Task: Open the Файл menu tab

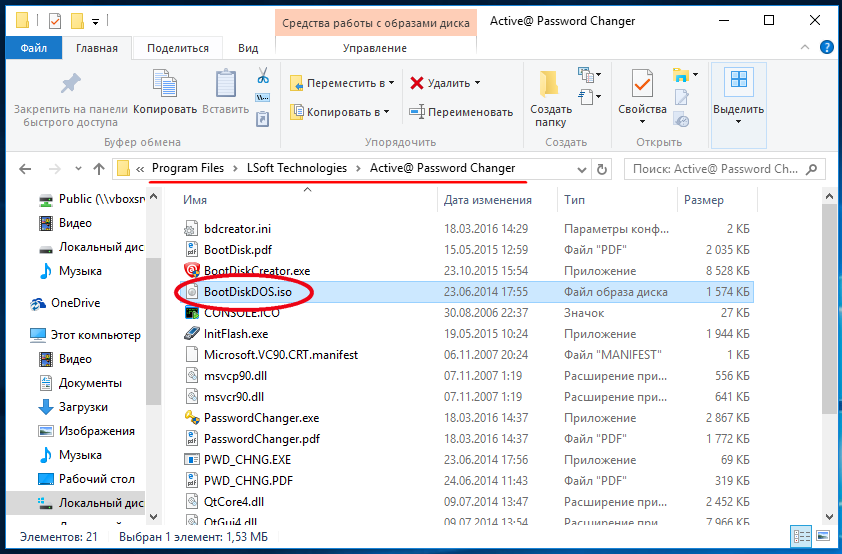Action: pyautogui.click(x=33, y=48)
